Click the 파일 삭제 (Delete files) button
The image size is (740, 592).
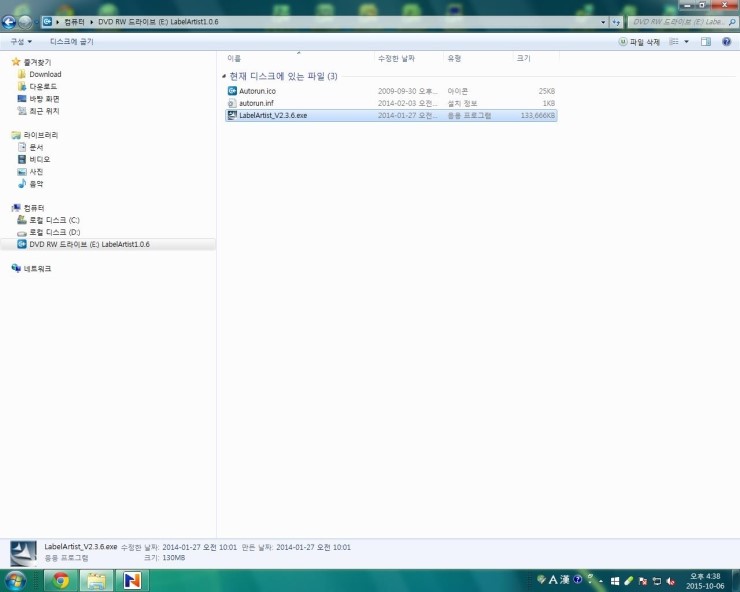tap(639, 42)
